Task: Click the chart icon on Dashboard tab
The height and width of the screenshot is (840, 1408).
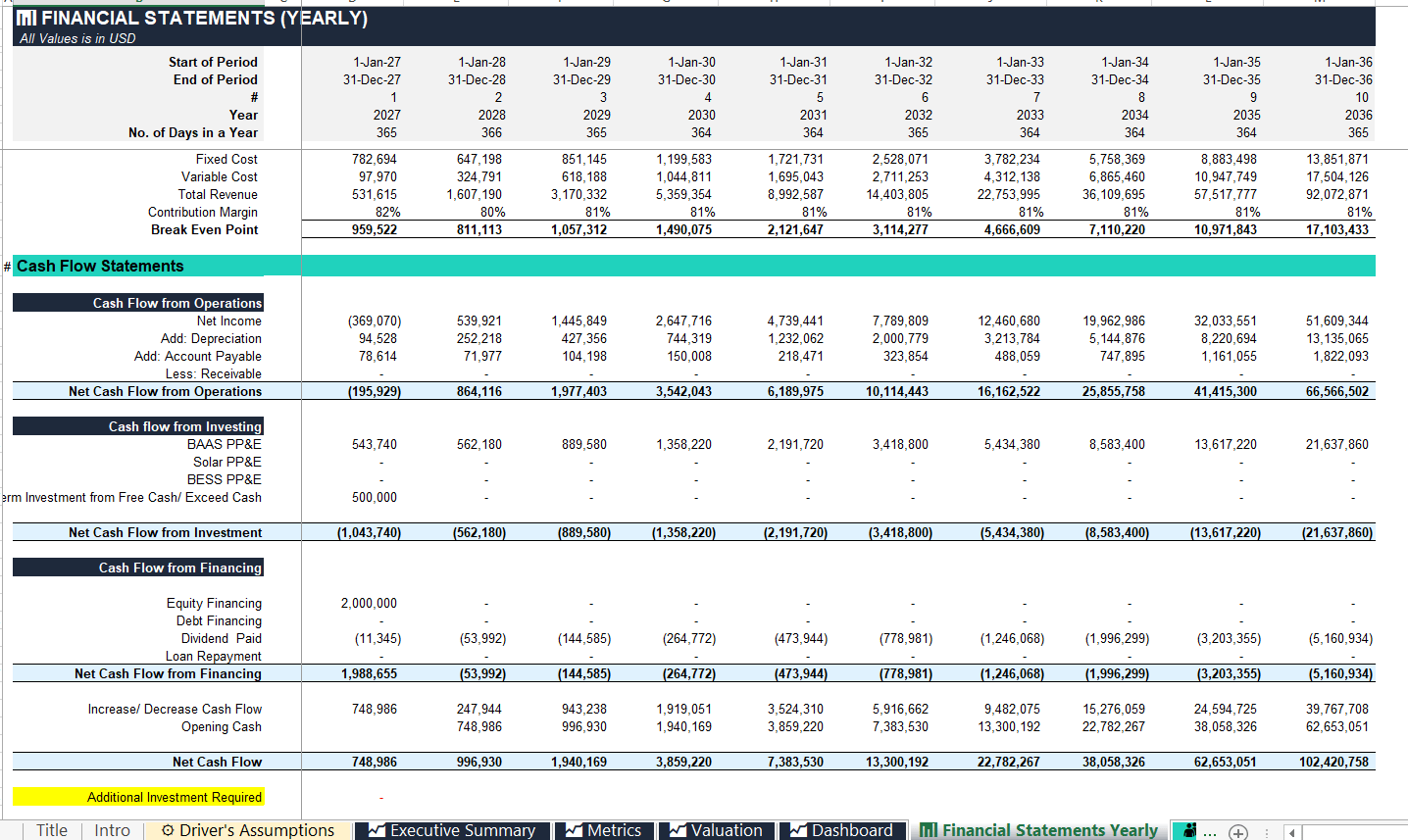Action: [x=798, y=830]
